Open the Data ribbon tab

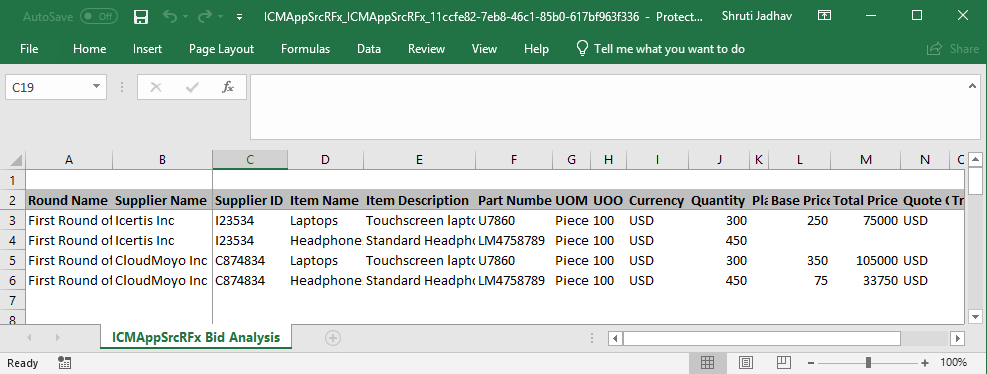[x=369, y=48]
